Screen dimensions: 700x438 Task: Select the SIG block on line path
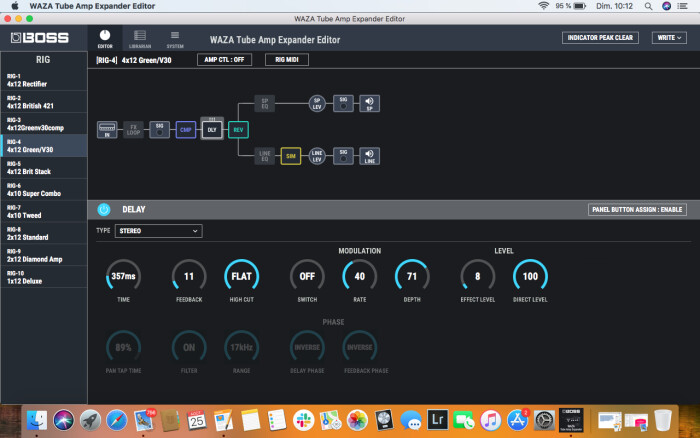343,156
